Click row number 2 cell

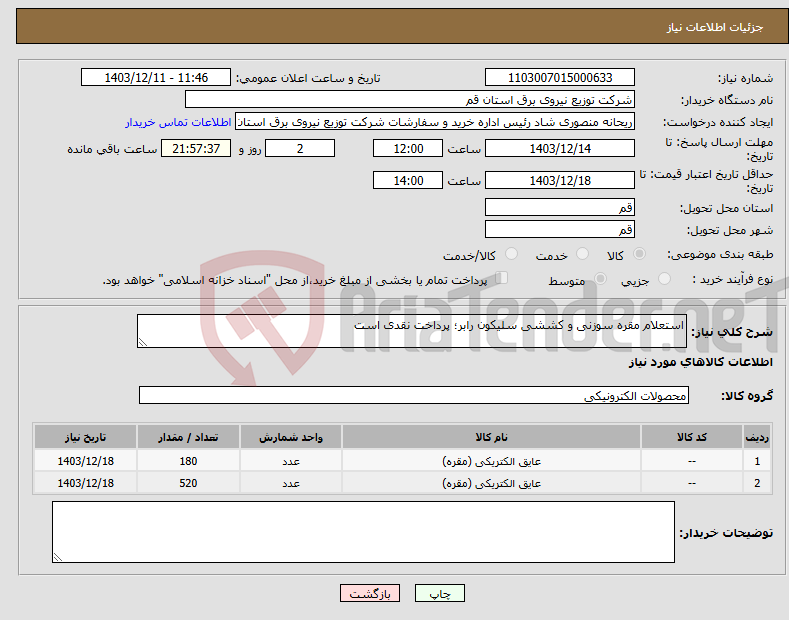point(757,483)
